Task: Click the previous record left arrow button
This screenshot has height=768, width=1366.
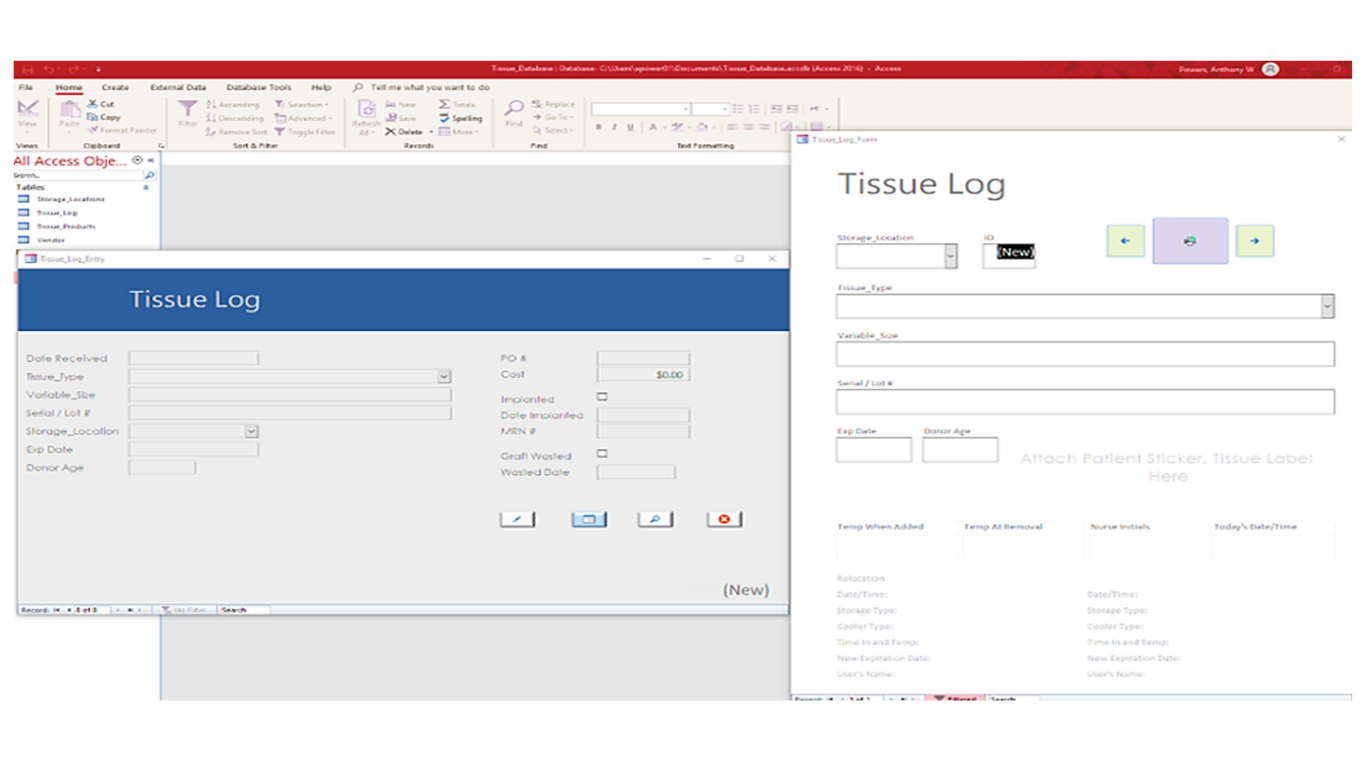Action: pos(1125,241)
